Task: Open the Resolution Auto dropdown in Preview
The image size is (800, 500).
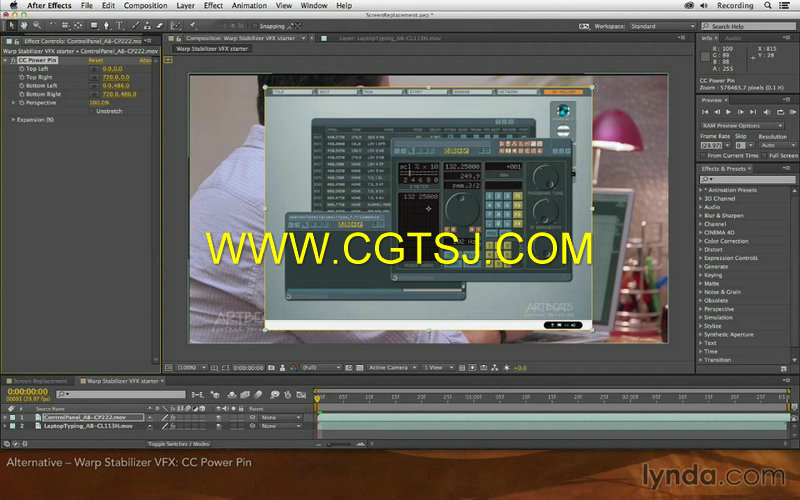Action: [x=778, y=145]
